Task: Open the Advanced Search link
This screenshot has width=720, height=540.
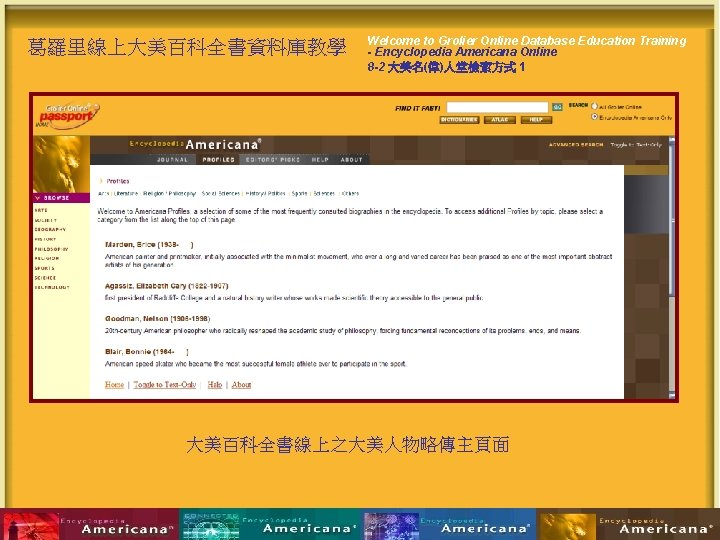Action: (576, 145)
